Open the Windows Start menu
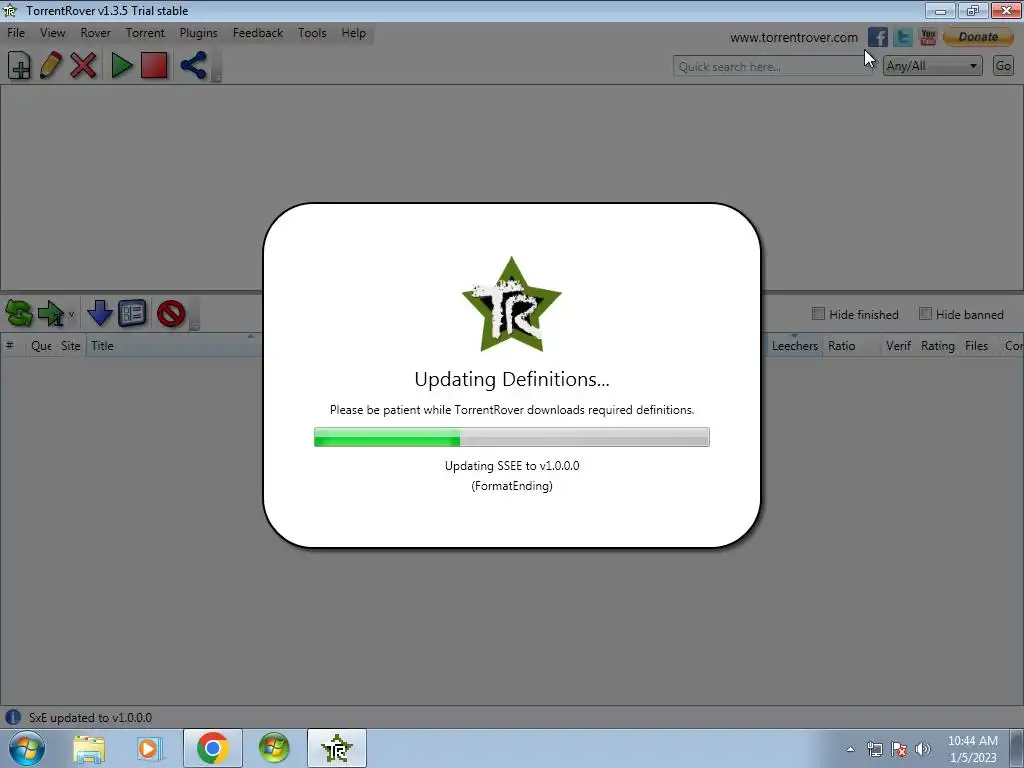 [x=26, y=748]
